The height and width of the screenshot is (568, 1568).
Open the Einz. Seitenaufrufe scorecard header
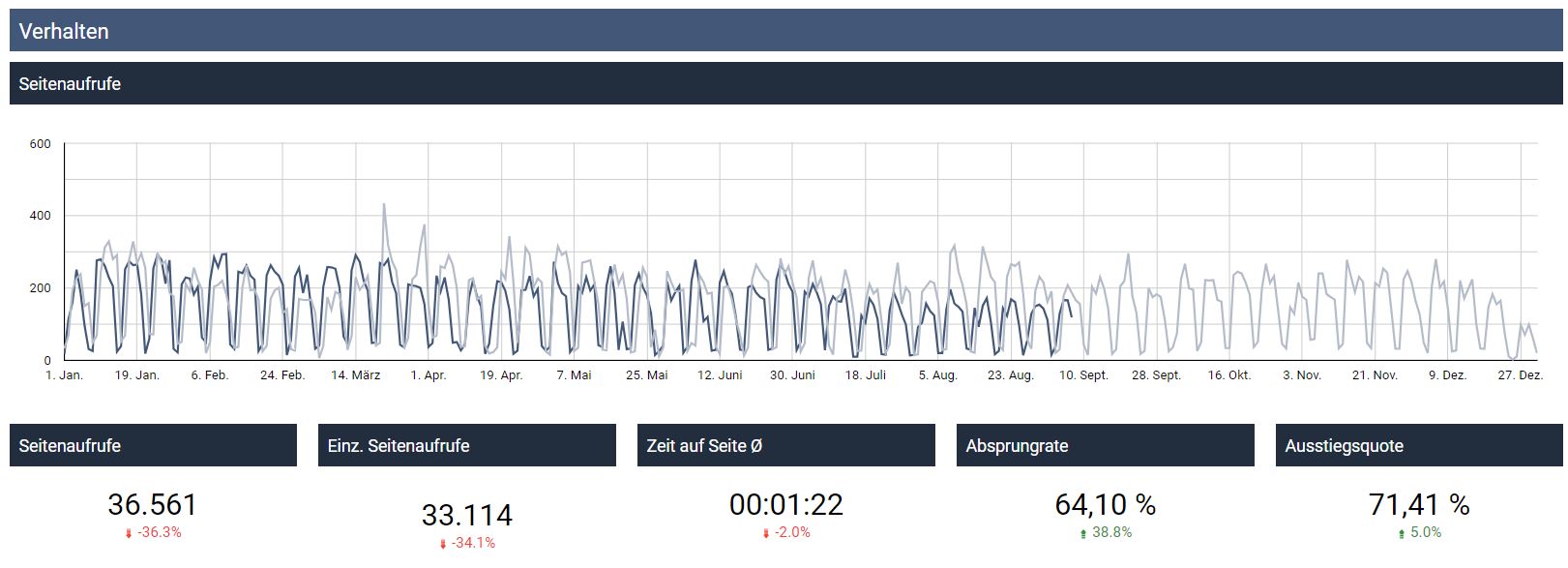[x=466, y=446]
